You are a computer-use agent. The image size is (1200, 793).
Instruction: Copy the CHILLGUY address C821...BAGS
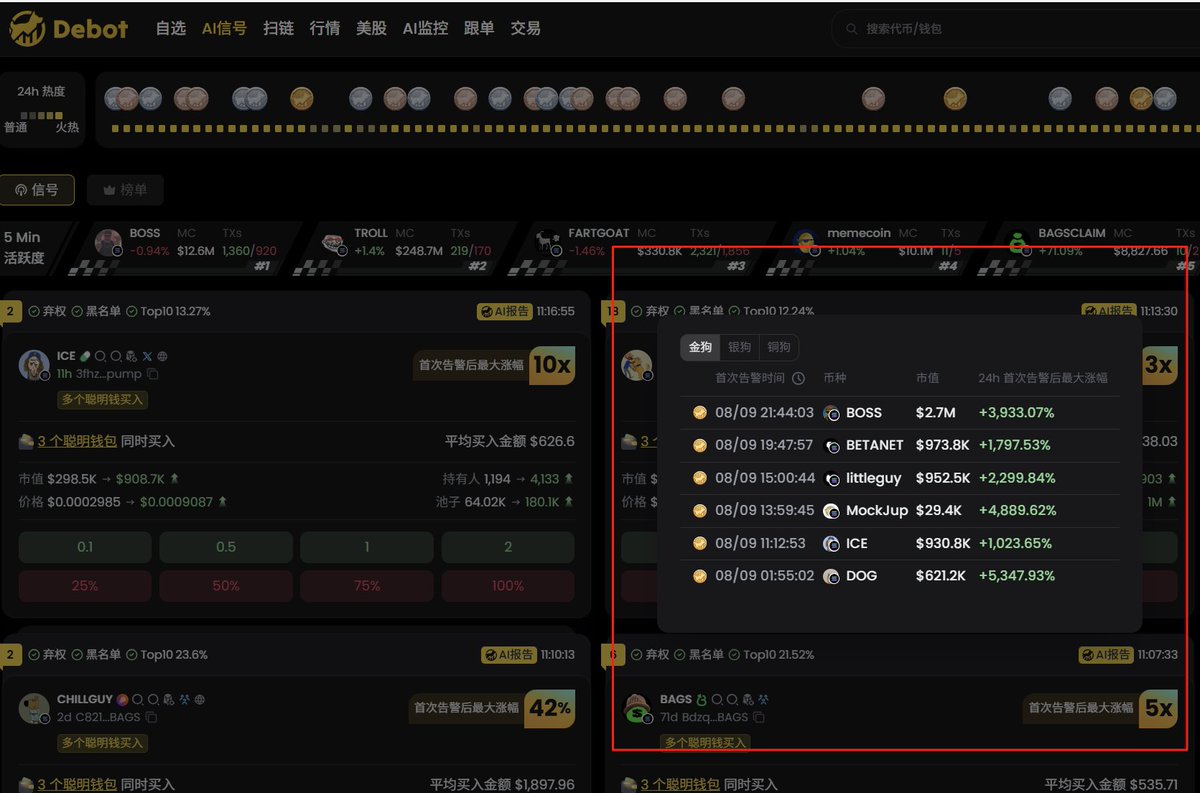[151, 718]
